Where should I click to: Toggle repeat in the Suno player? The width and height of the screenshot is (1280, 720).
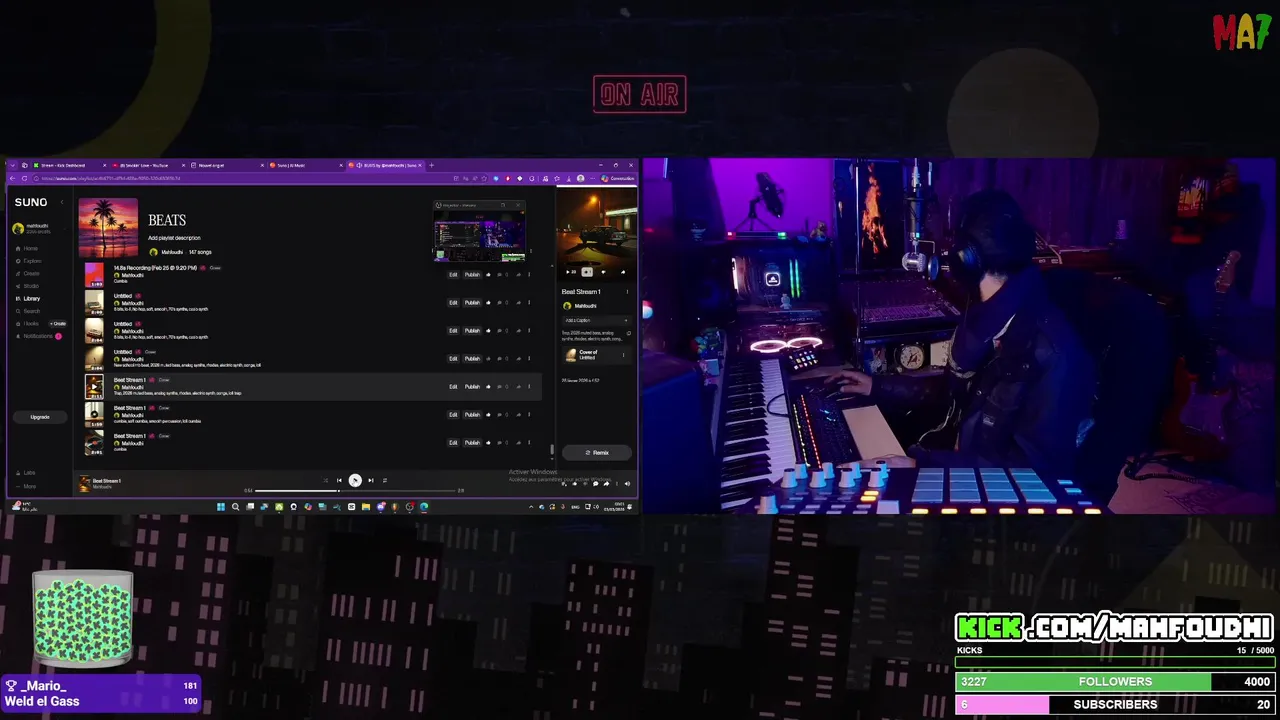coord(385,480)
